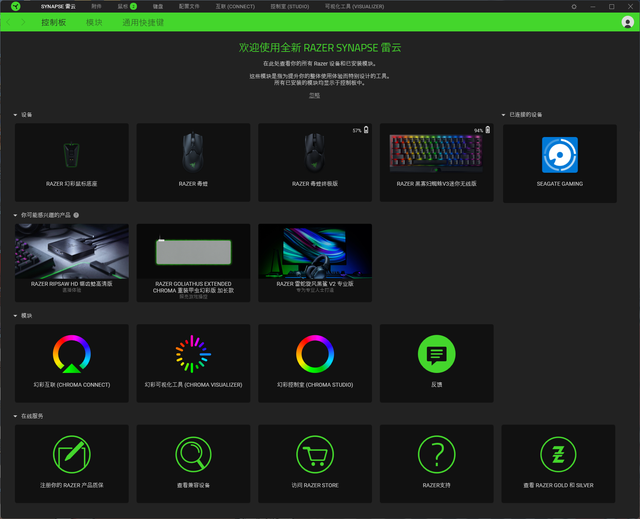Click the 访问 RAZER STORE label

(x=315, y=485)
